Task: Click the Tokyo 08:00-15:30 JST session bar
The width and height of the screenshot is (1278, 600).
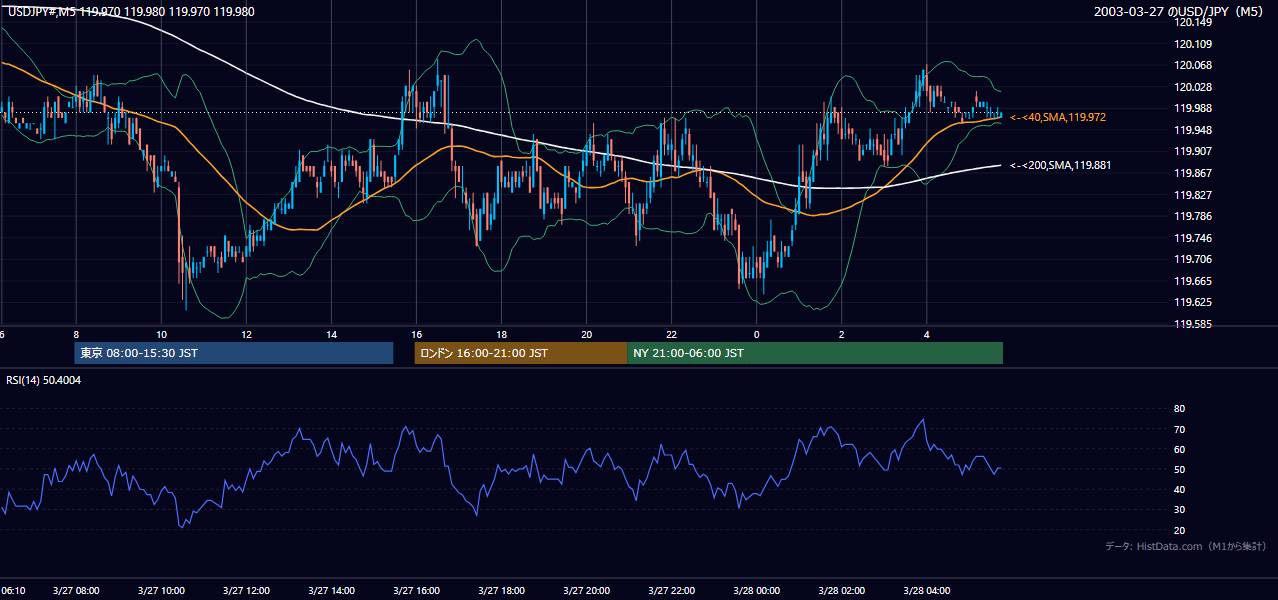Action: click(x=234, y=353)
